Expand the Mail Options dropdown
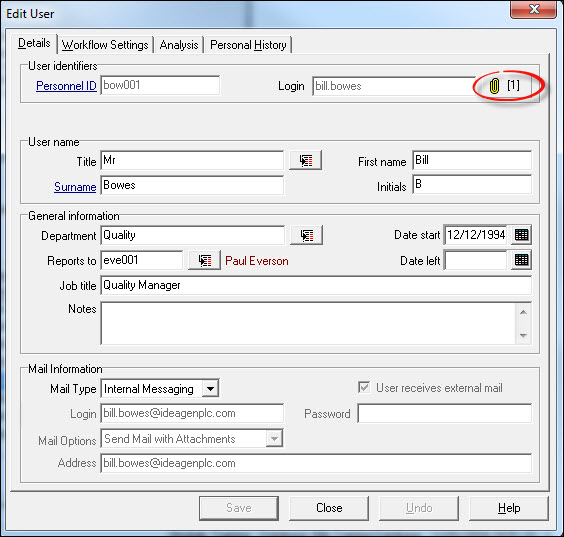 pos(274,438)
